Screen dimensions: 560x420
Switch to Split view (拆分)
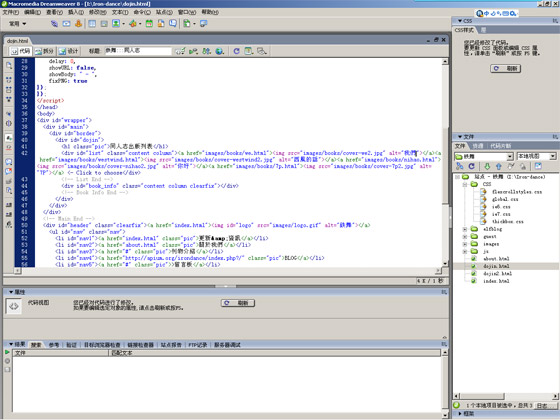[45, 51]
